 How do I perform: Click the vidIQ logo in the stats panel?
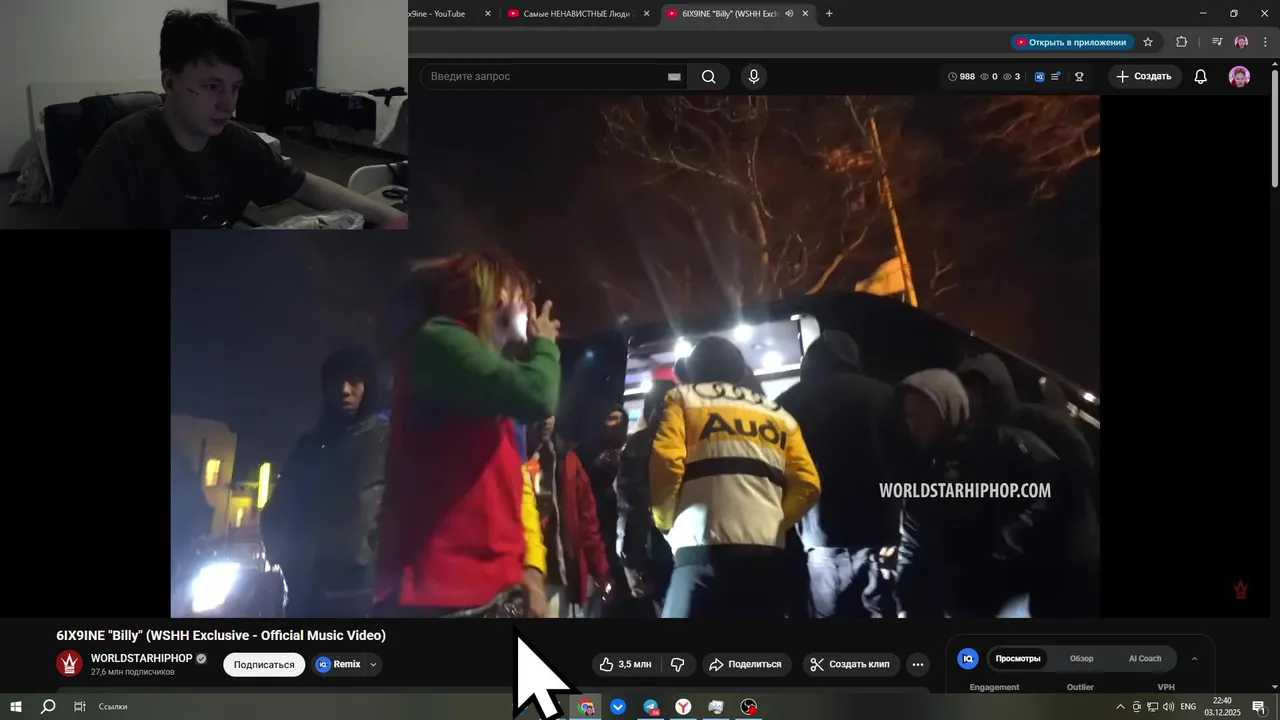[x=967, y=659]
